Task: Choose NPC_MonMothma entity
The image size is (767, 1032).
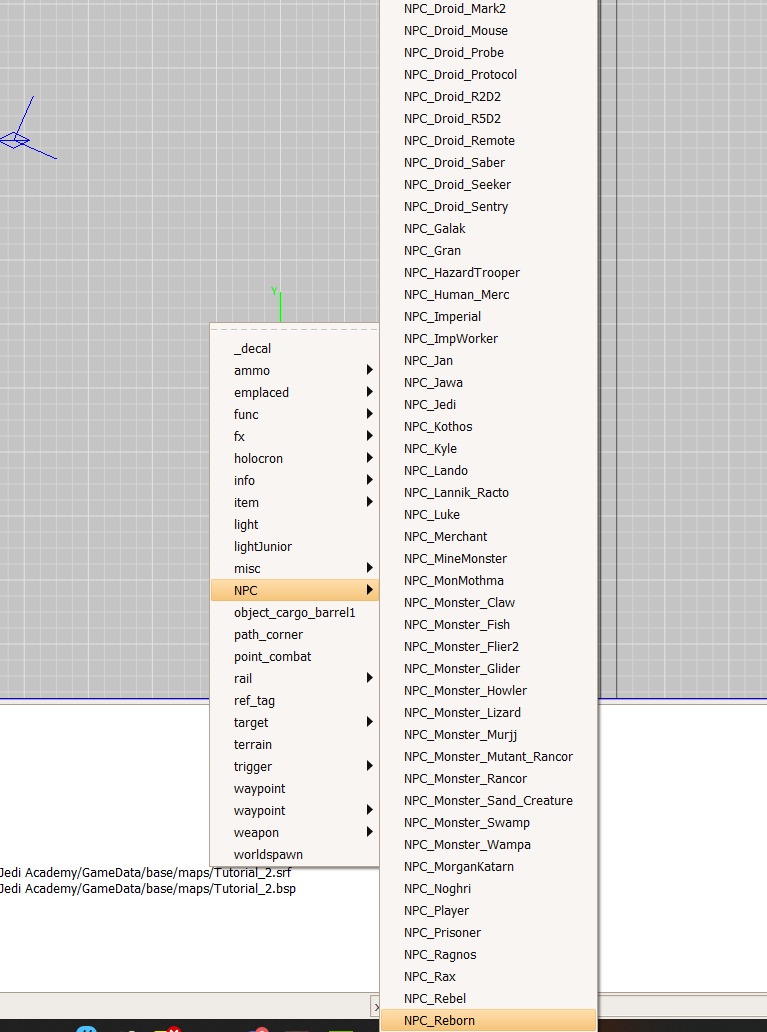Action: click(489, 580)
